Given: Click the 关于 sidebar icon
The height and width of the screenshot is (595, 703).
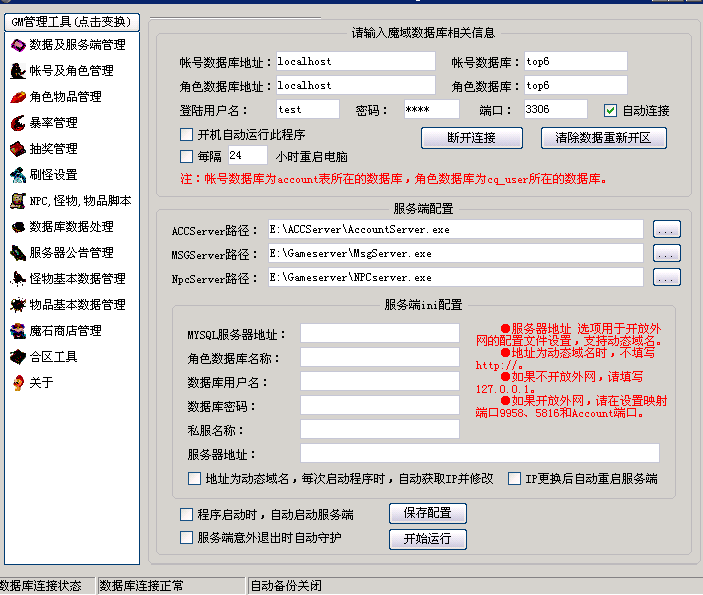Looking at the screenshot, I should tap(18, 383).
